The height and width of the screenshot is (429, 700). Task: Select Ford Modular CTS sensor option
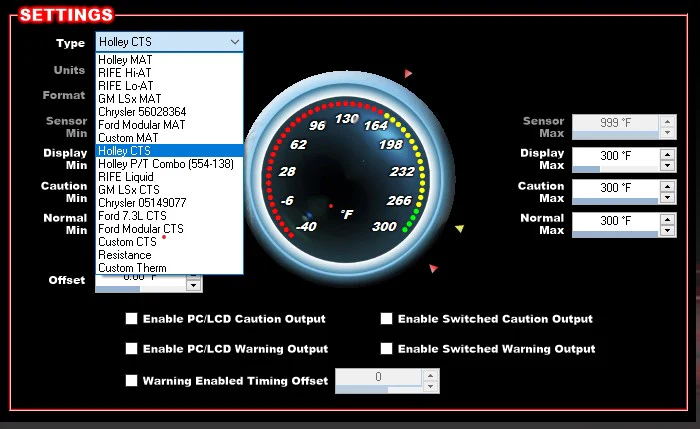[140, 229]
